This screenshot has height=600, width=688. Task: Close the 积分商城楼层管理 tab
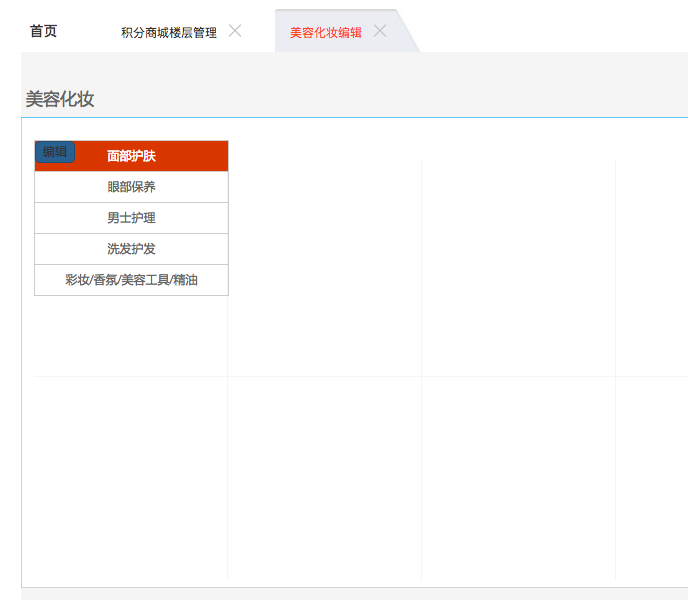[235, 31]
